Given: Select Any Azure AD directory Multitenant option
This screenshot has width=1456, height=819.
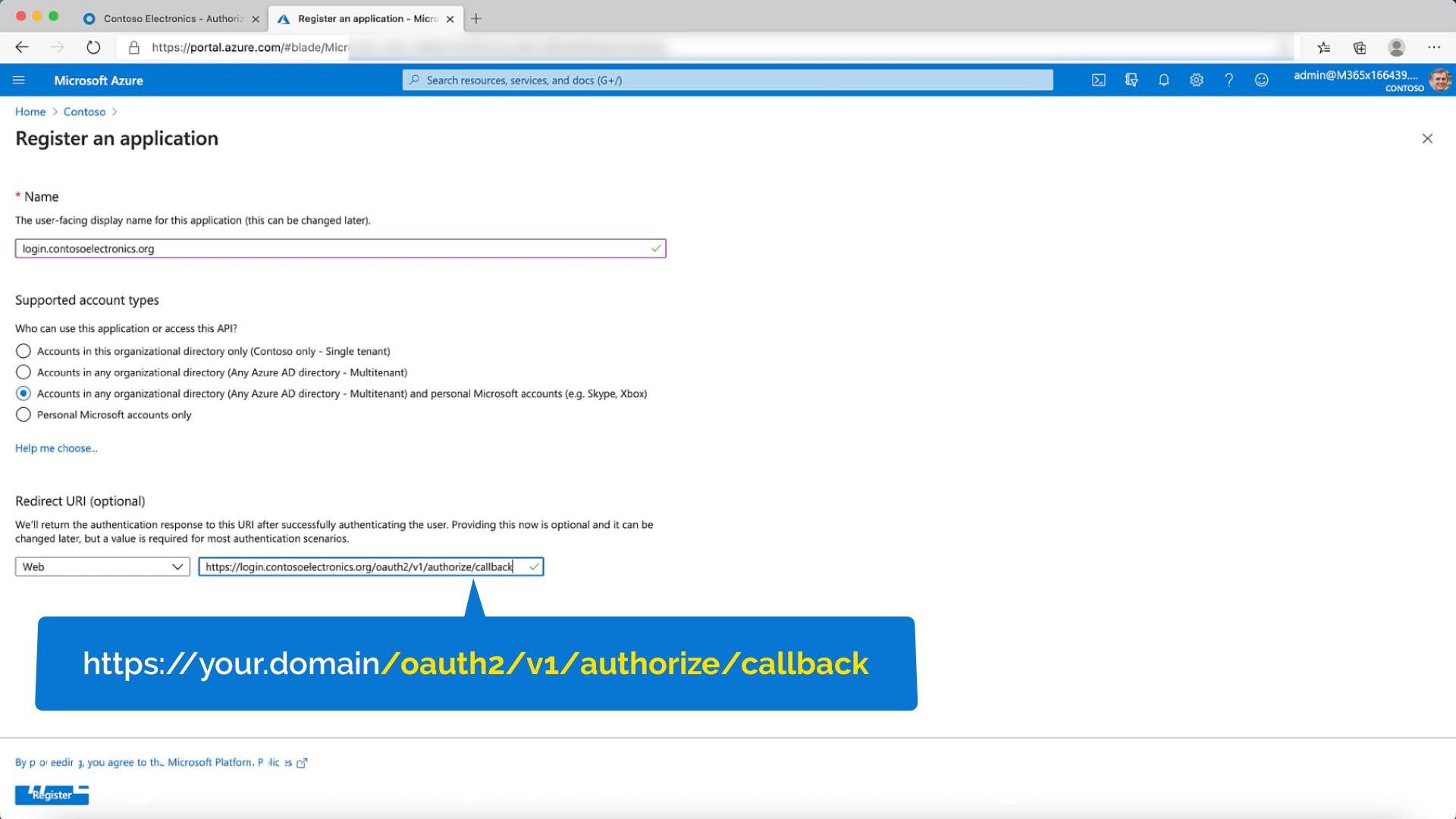Looking at the screenshot, I should [x=24, y=372].
